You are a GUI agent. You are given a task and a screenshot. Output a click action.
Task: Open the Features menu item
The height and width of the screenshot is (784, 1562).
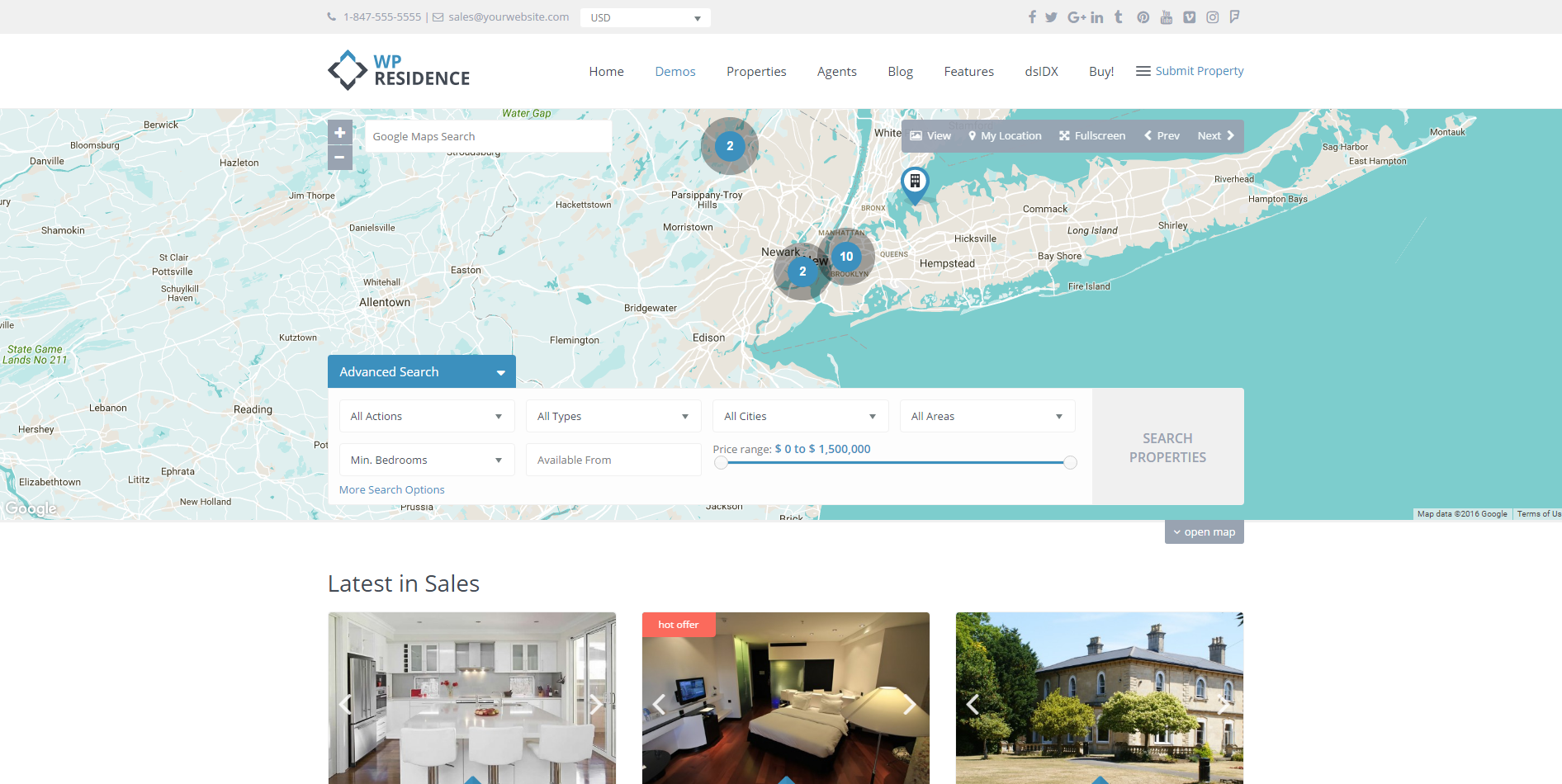pos(969,72)
